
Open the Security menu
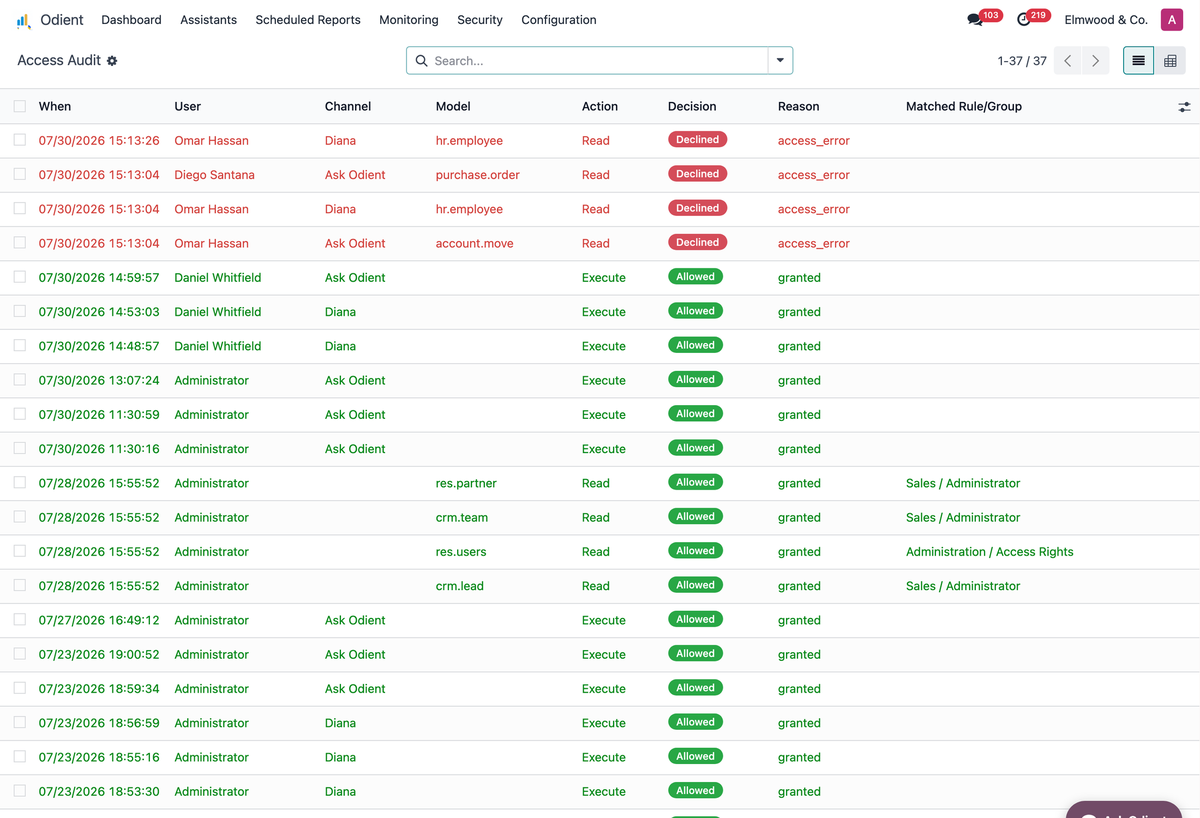[x=480, y=20]
